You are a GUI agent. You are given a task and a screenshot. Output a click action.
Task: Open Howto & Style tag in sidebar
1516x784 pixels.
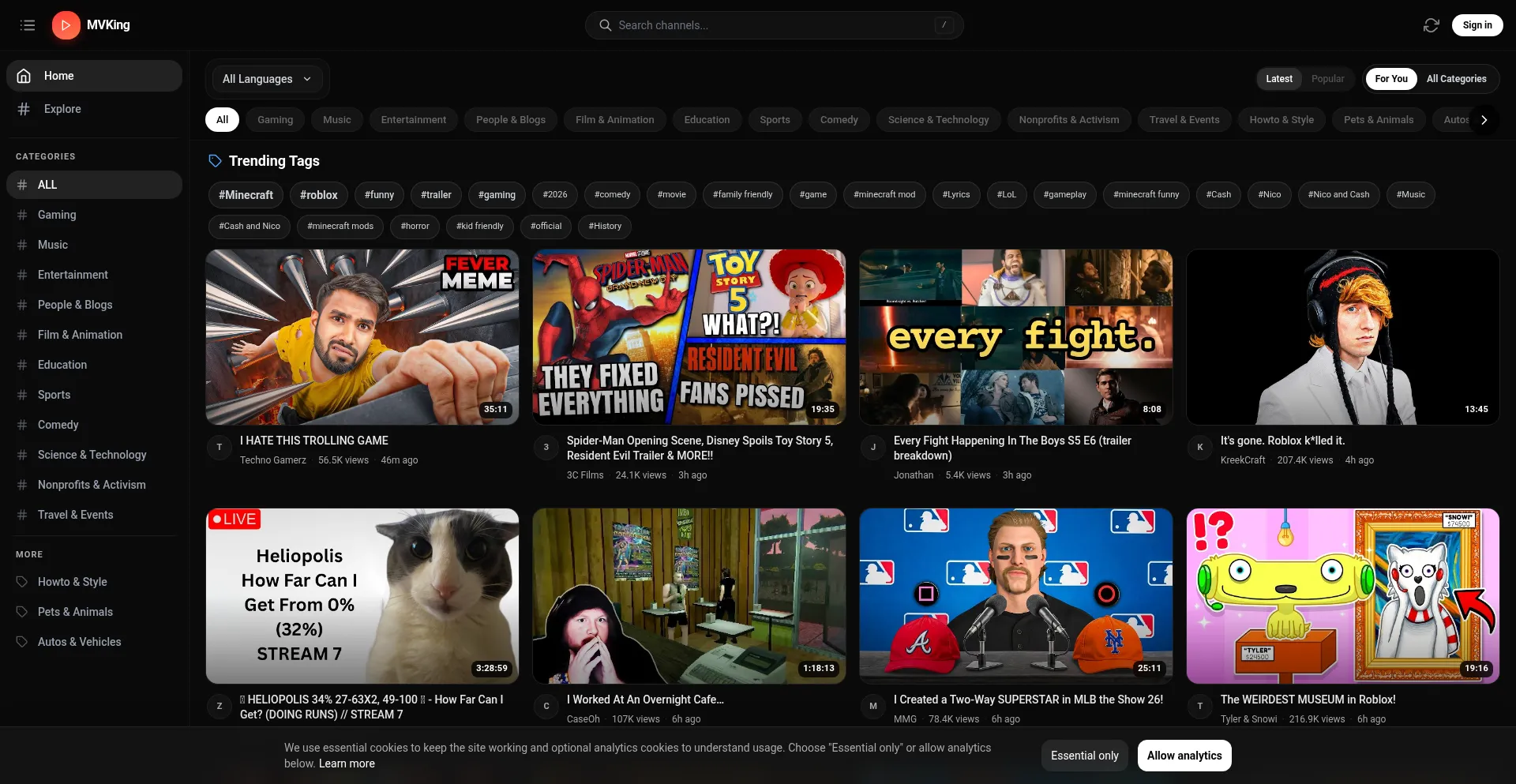[94, 582]
